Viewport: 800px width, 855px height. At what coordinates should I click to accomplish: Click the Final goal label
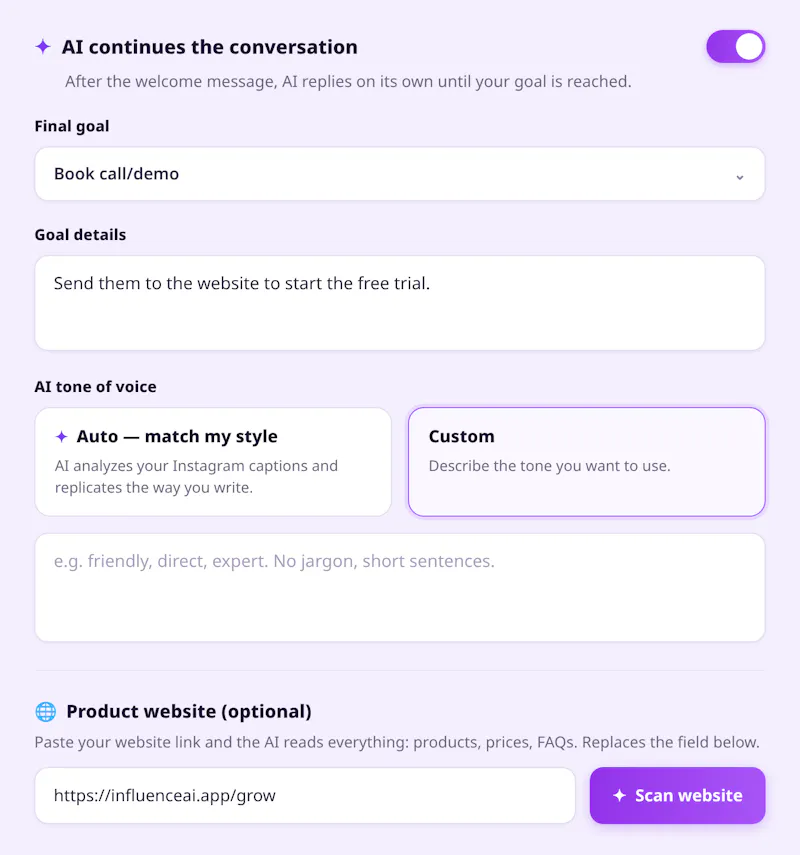coord(72,127)
